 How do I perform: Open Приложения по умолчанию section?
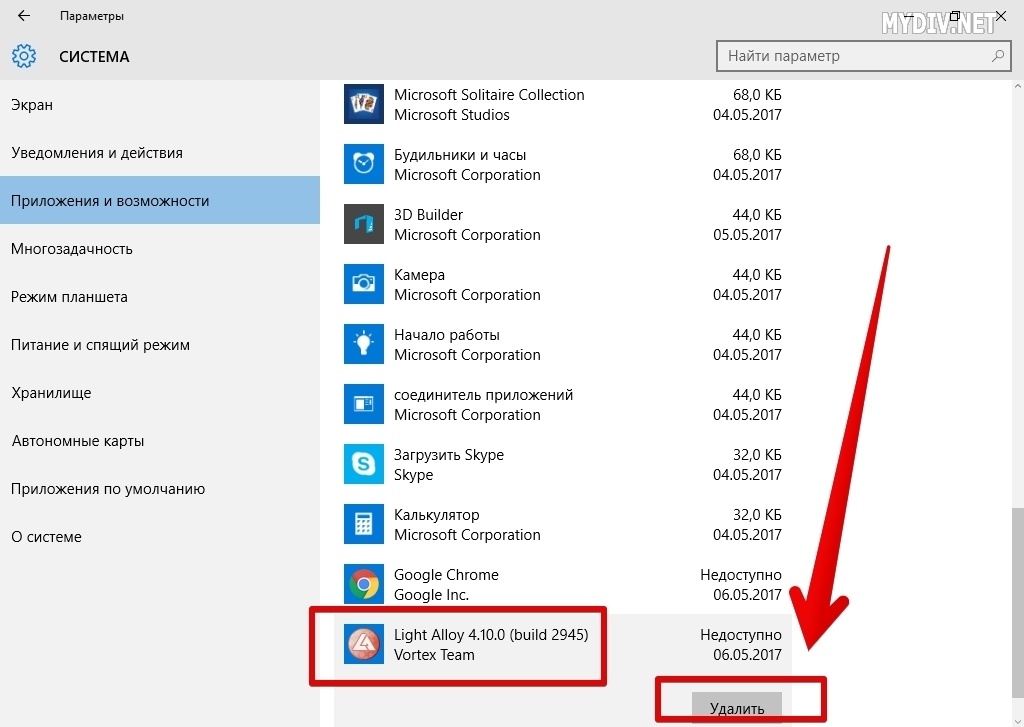coord(108,489)
